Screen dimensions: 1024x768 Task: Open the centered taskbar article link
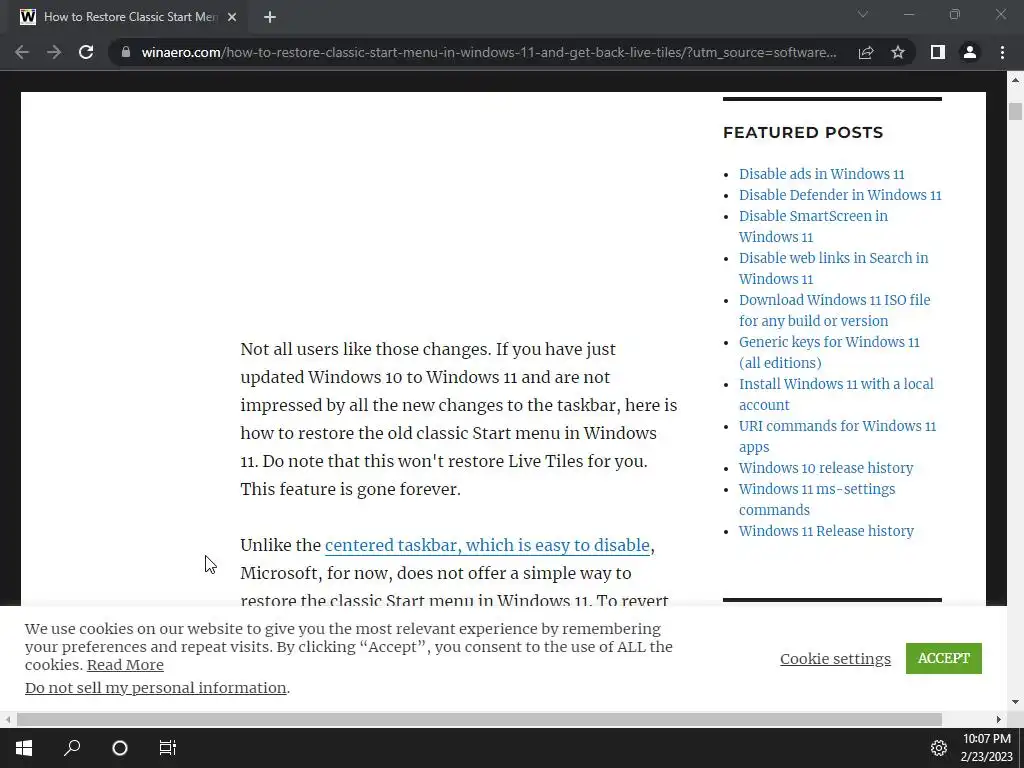pos(487,545)
